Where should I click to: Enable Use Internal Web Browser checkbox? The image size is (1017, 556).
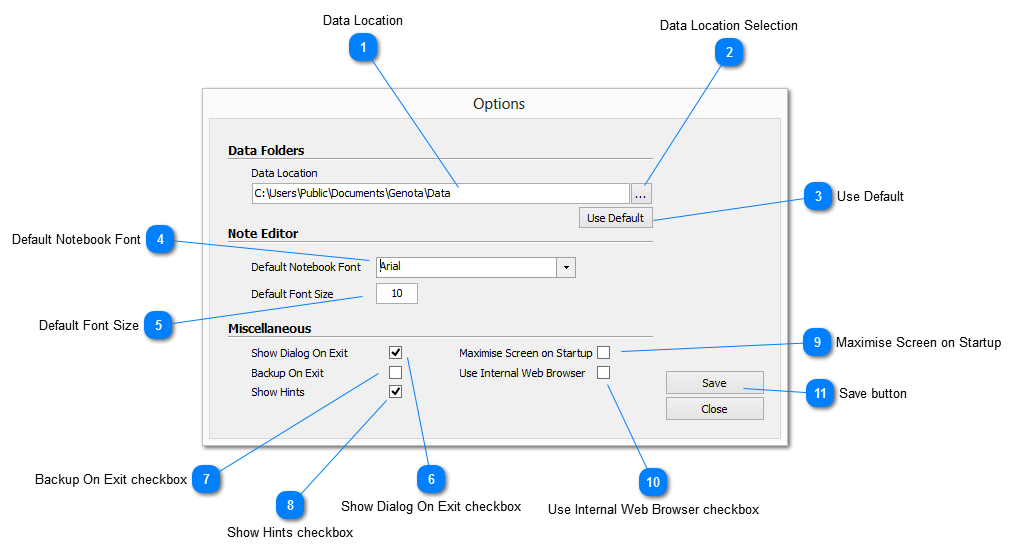coord(603,373)
